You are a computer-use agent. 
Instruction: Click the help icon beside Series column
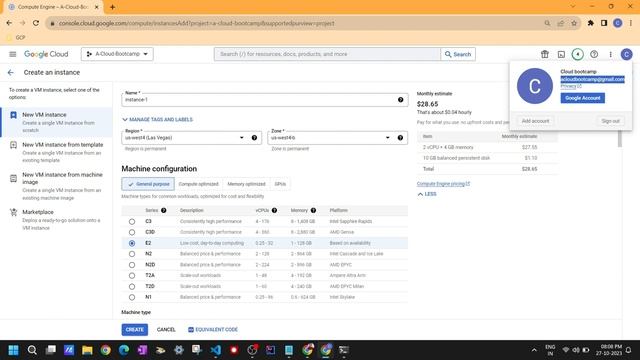(164, 210)
